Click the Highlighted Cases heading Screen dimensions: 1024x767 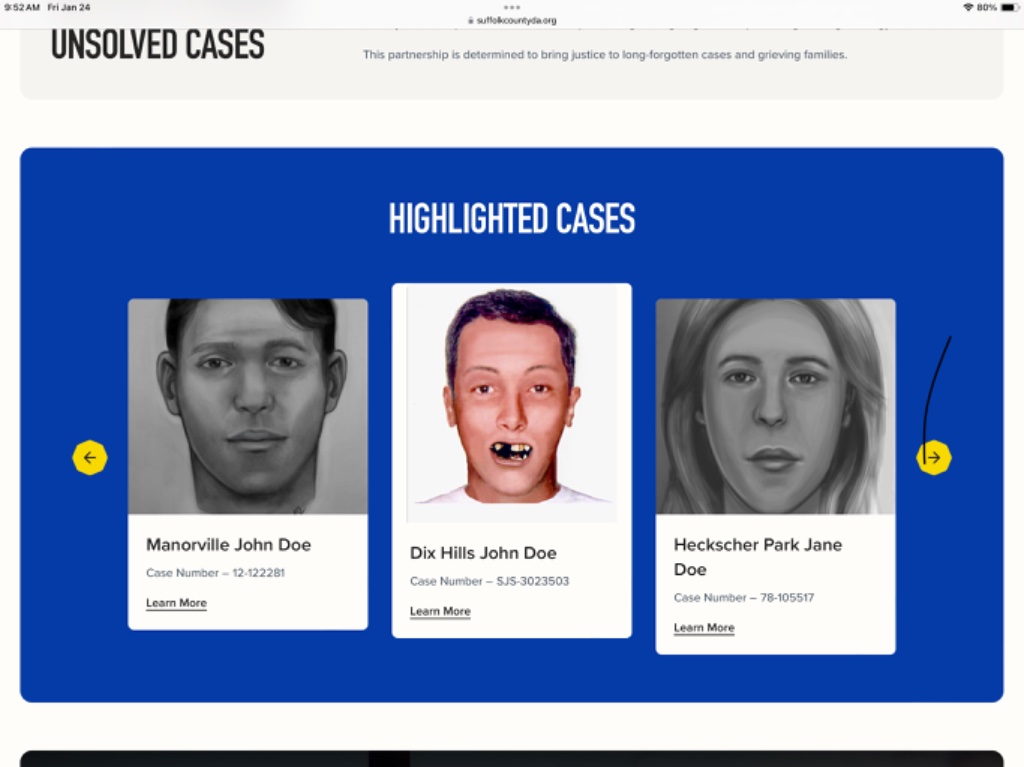(512, 218)
